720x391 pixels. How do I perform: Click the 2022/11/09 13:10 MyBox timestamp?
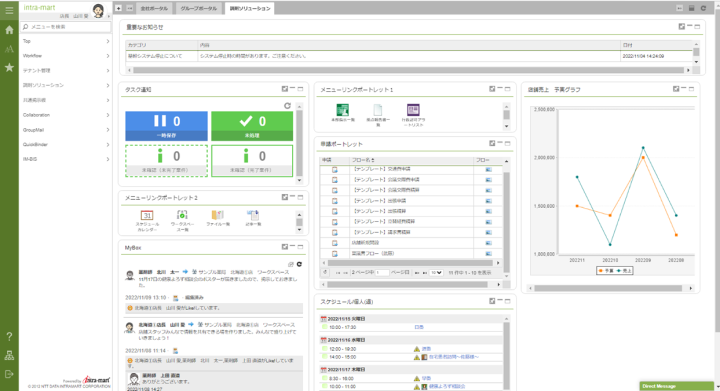coord(146,298)
